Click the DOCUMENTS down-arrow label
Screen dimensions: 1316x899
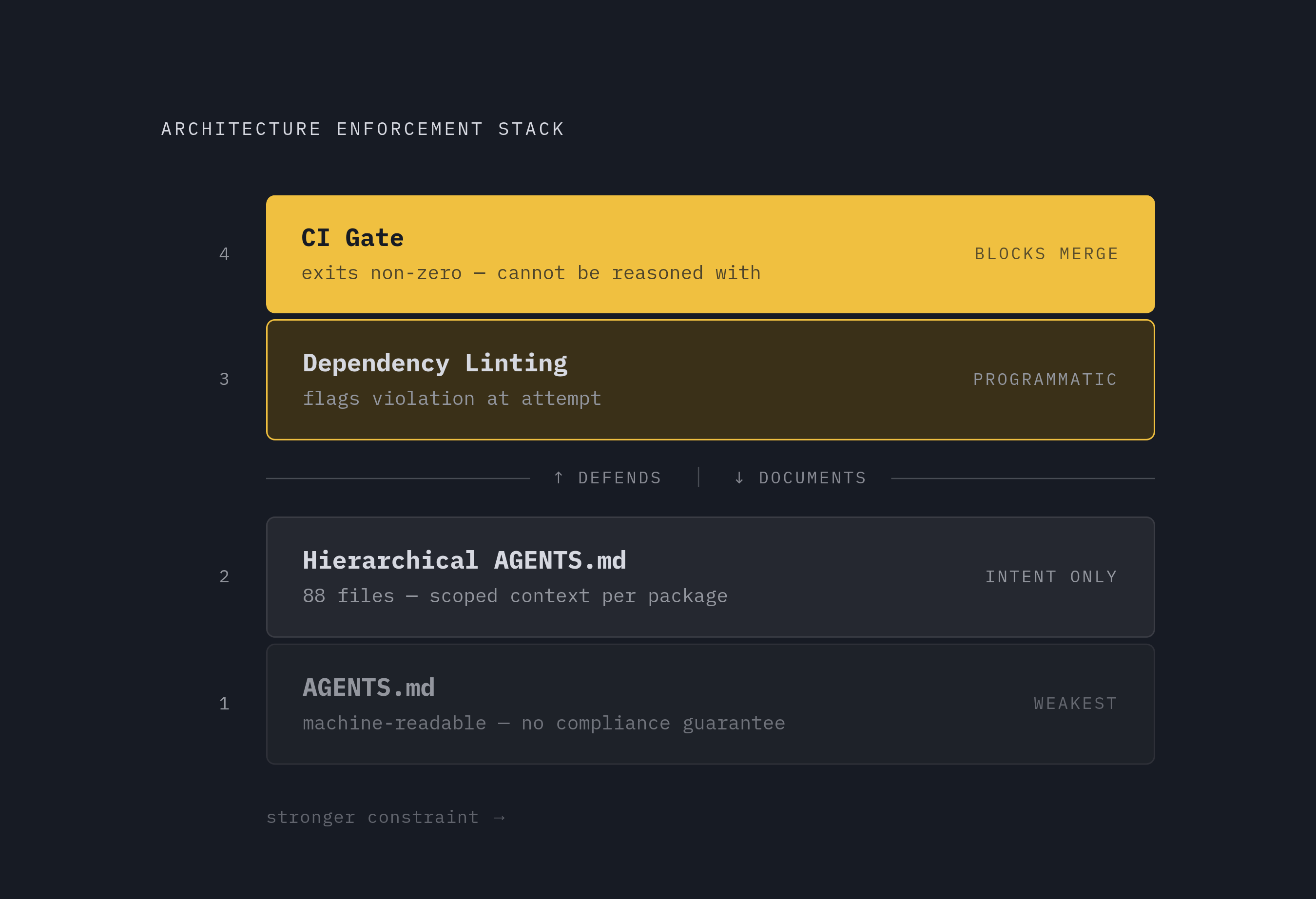click(800, 478)
